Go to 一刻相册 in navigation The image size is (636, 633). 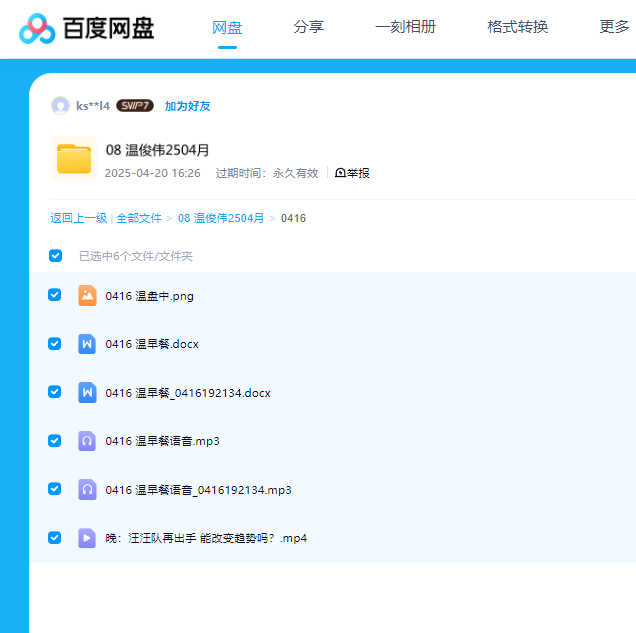[405, 27]
